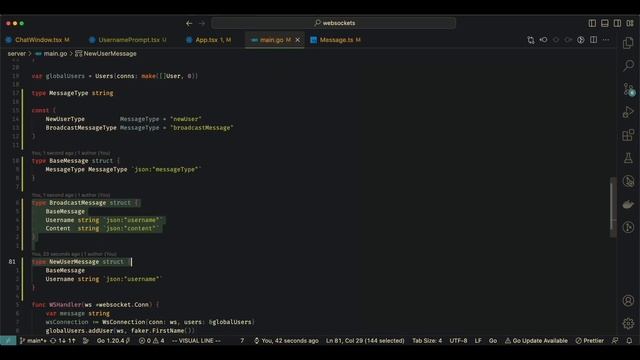Click main* git branch in status bar
This screenshot has height=360, width=640.
pos(33,340)
